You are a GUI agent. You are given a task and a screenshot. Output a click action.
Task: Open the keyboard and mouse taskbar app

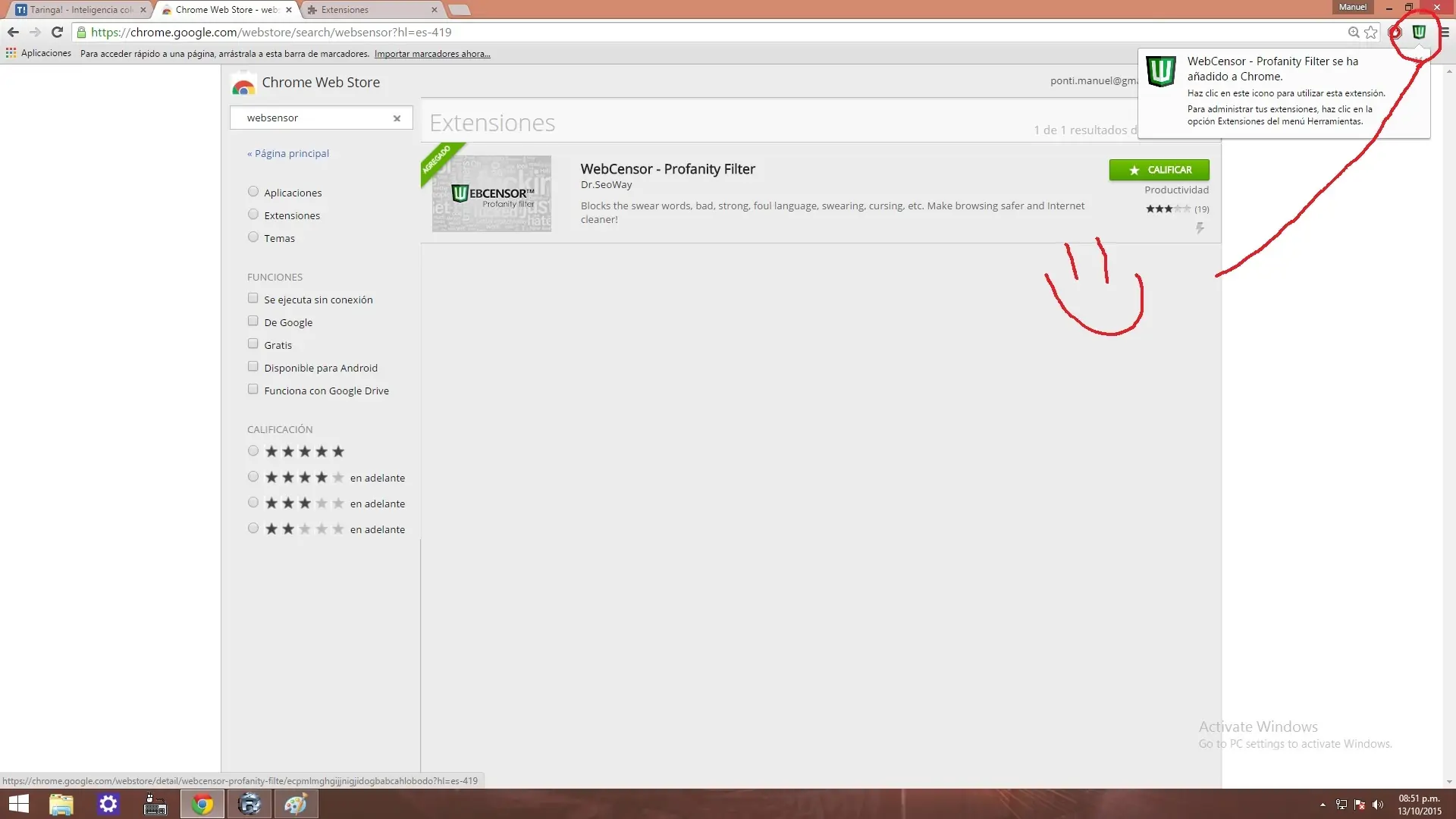click(155, 804)
